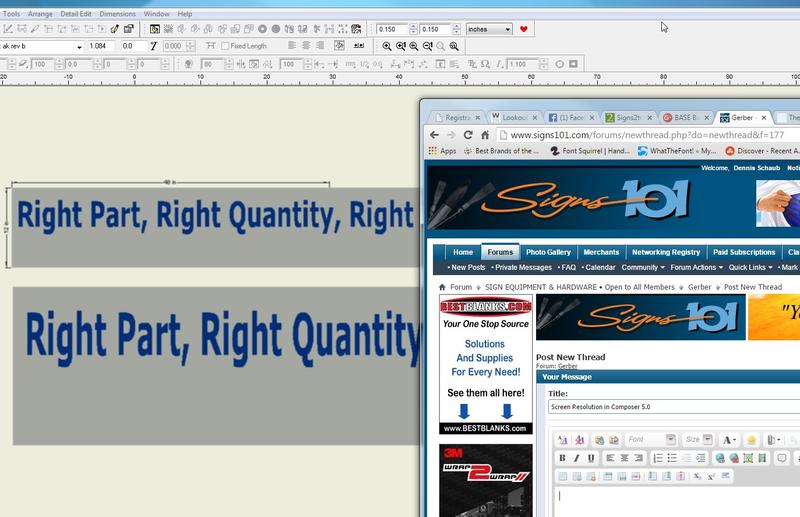800x517 pixels.
Task: Click the omega special character icon
Action: pyautogui.click(x=485, y=64)
